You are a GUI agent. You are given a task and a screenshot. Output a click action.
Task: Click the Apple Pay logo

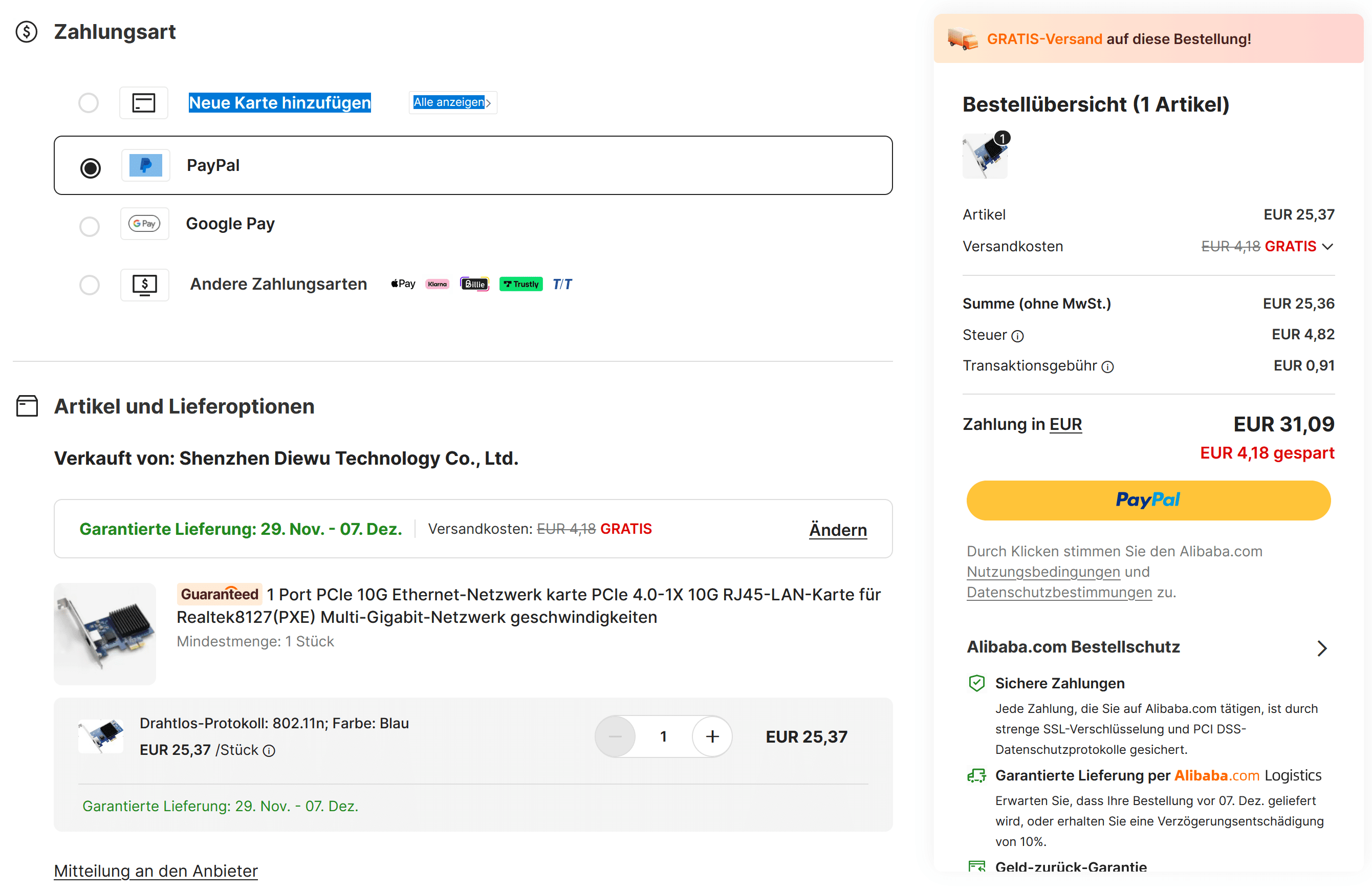(403, 284)
